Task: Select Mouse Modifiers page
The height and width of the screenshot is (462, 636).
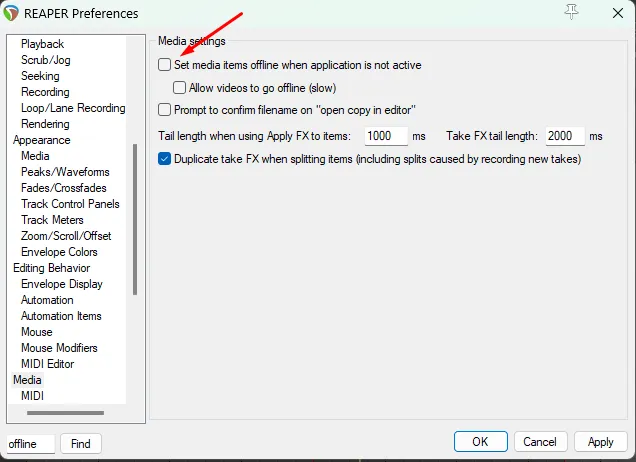Action: point(59,348)
